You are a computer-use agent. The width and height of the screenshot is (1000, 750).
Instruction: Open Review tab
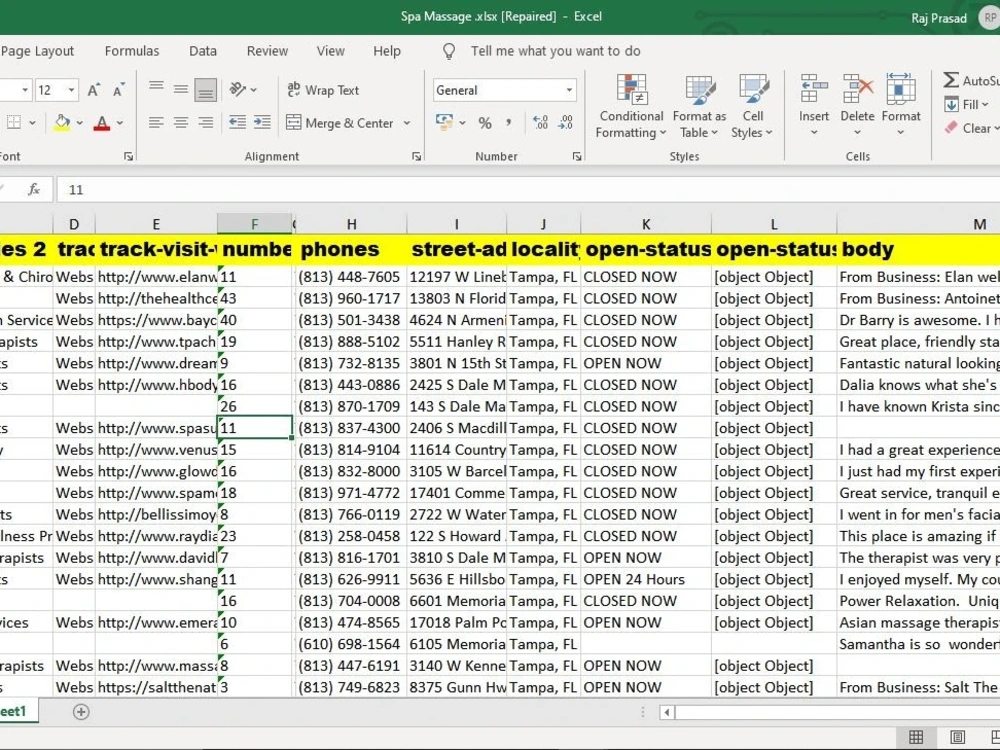267,51
